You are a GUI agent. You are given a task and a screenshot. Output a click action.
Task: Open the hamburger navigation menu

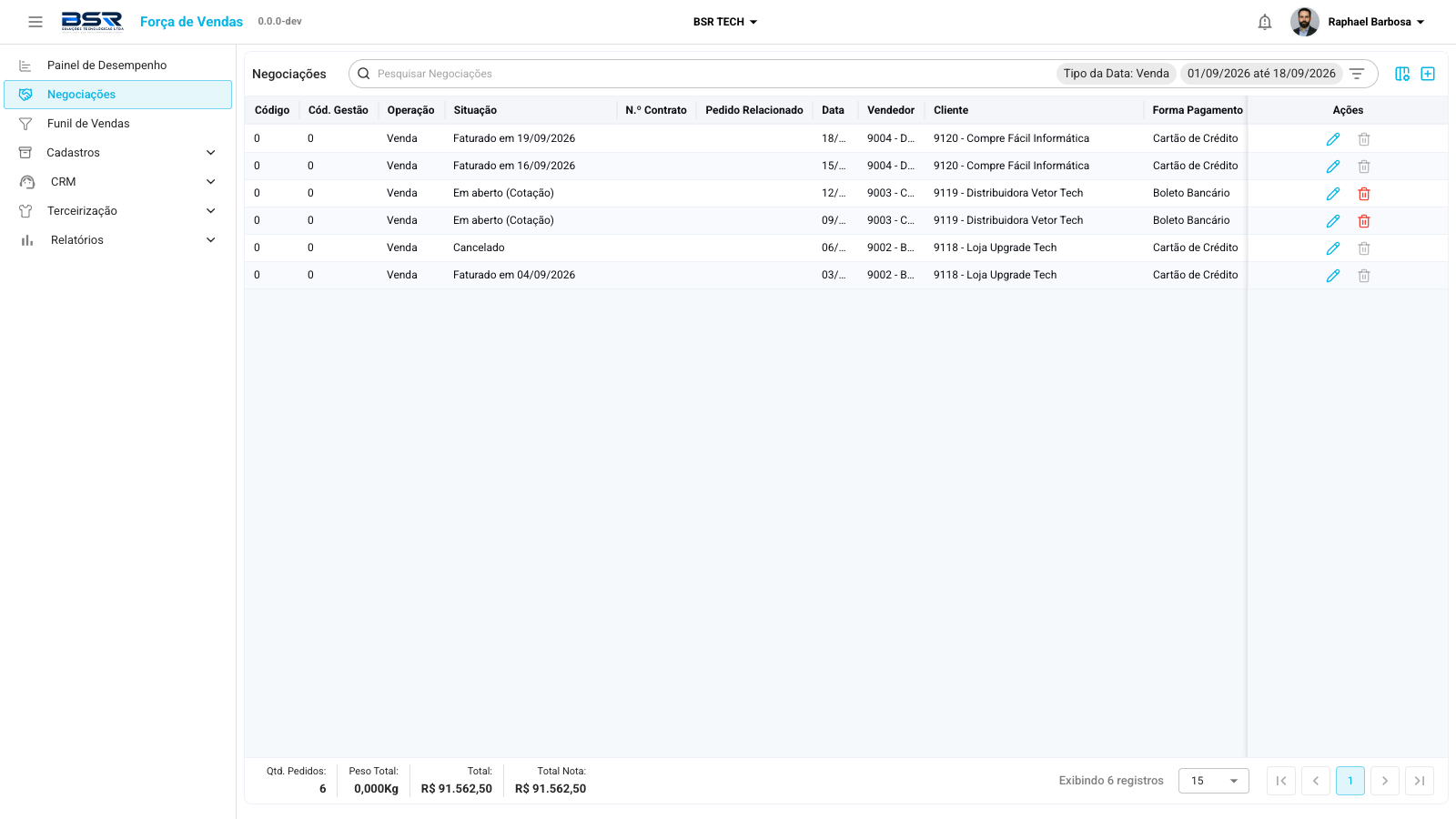[x=35, y=22]
